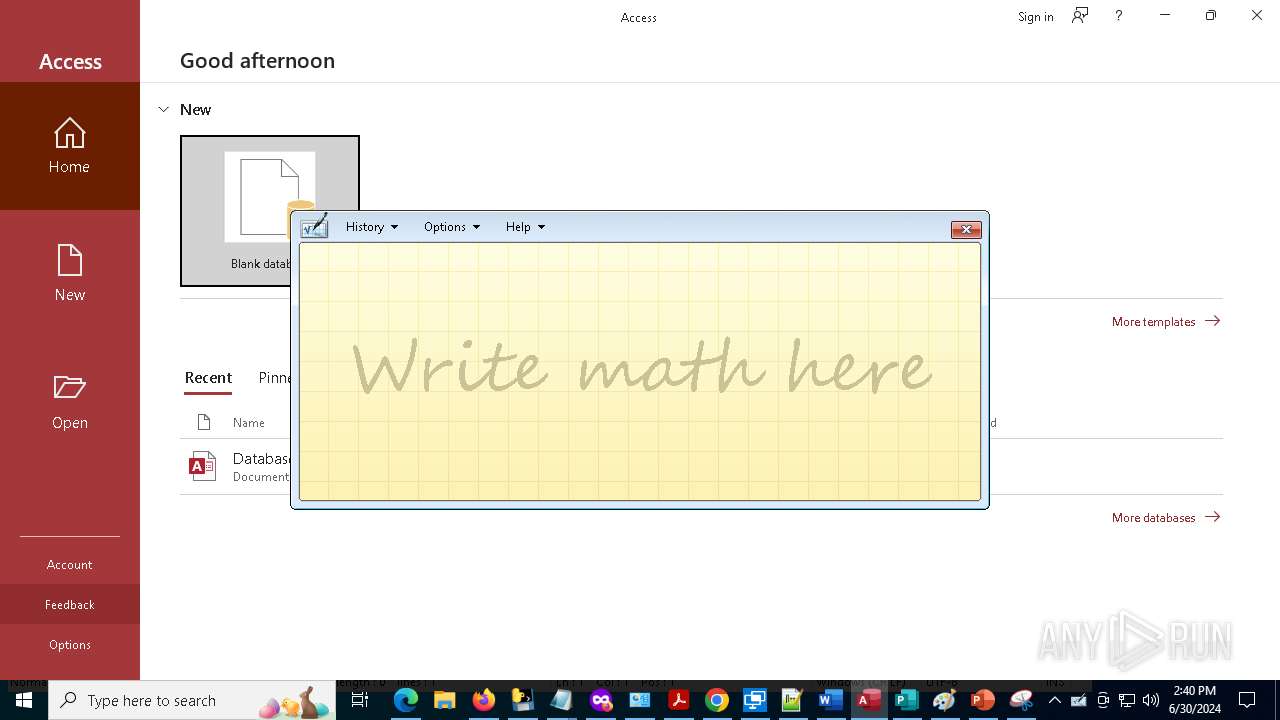Open File Explorer from the taskbar
This screenshot has width=1280, height=720.
click(444, 700)
